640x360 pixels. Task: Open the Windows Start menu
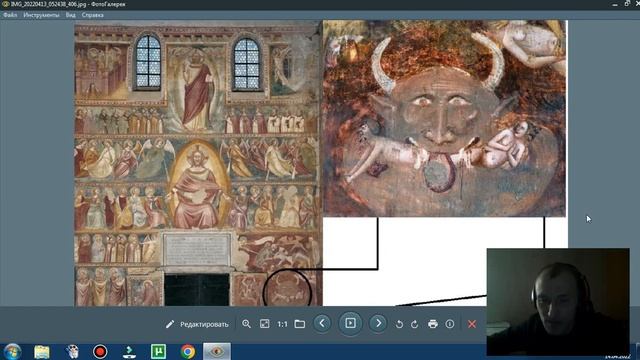pos(12,352)
